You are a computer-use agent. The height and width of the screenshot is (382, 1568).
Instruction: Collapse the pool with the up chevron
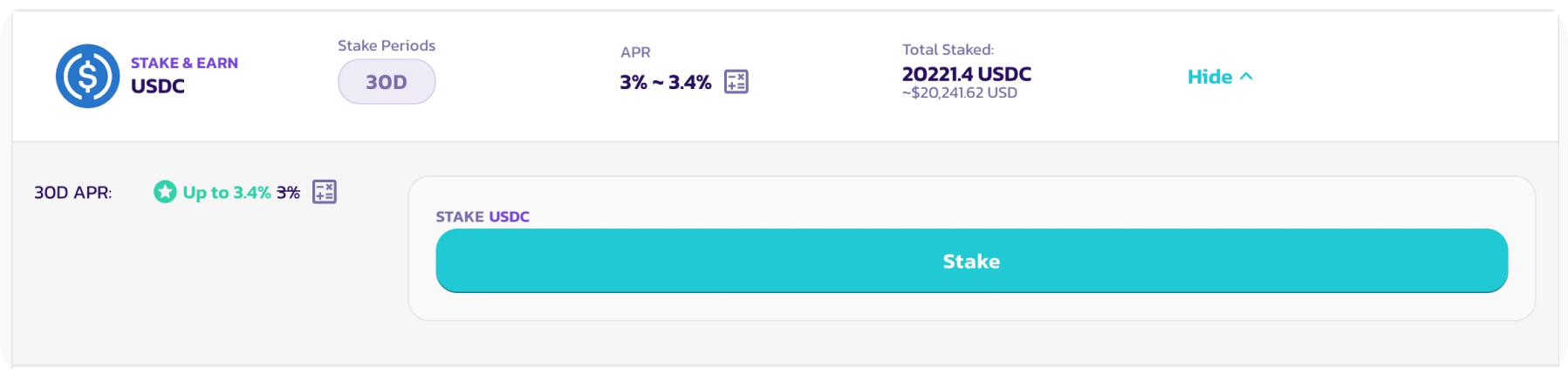pyautogui.click(x=1246, y=77)
